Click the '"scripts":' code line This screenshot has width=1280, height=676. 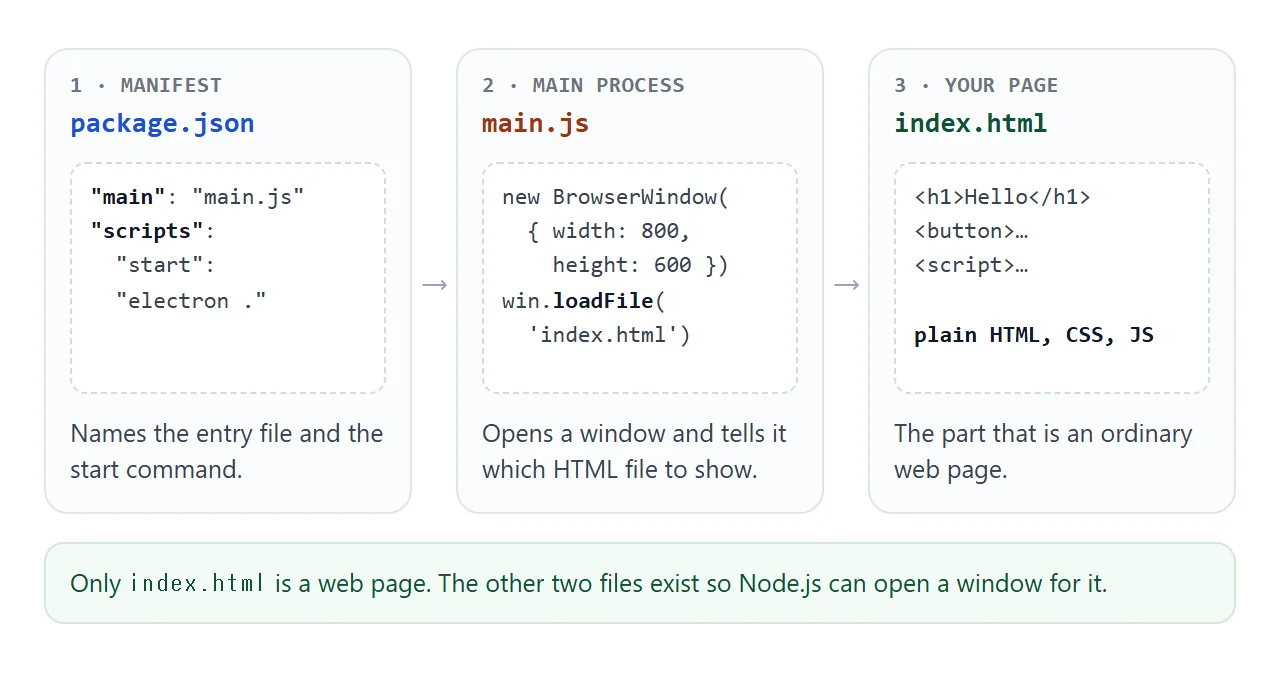[x=153, y=231]
